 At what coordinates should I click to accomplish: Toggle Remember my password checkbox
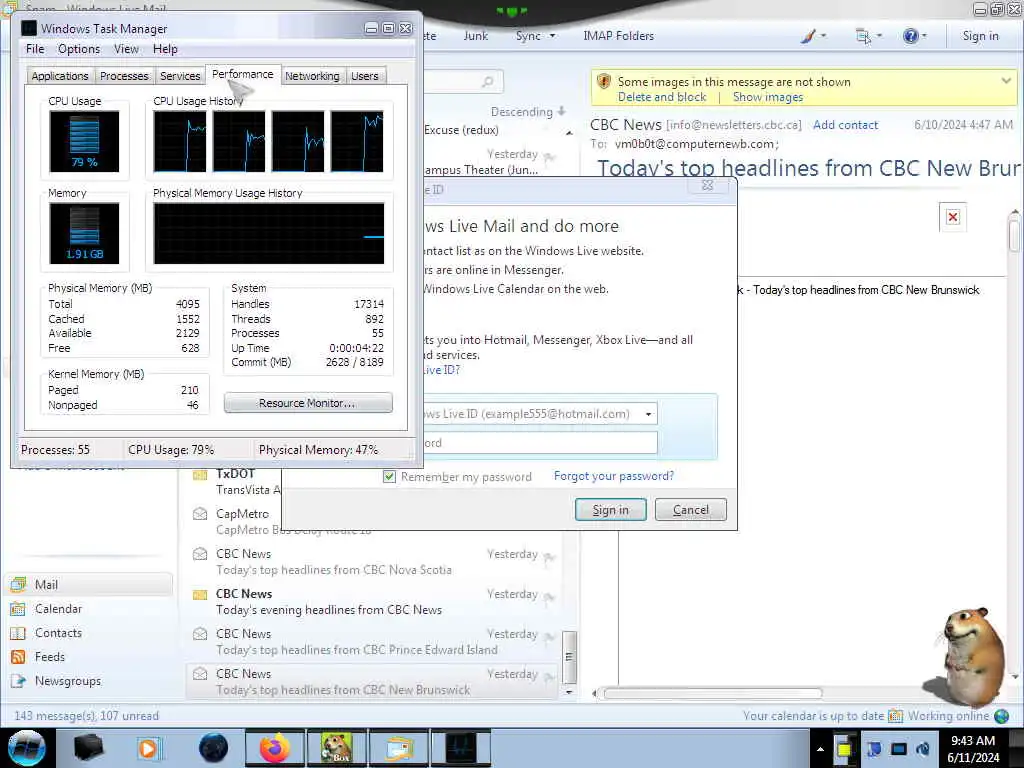(x=390, y=477)
